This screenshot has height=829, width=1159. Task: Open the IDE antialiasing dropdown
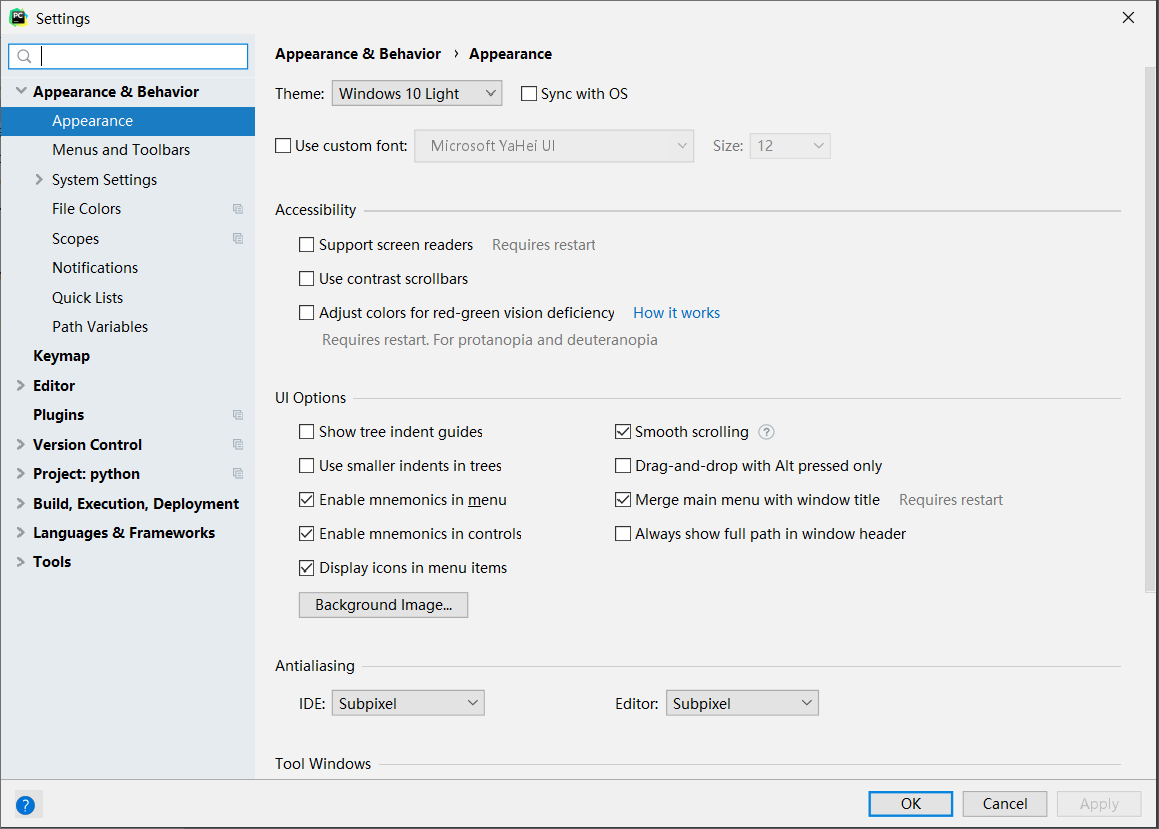coord(408,703)
